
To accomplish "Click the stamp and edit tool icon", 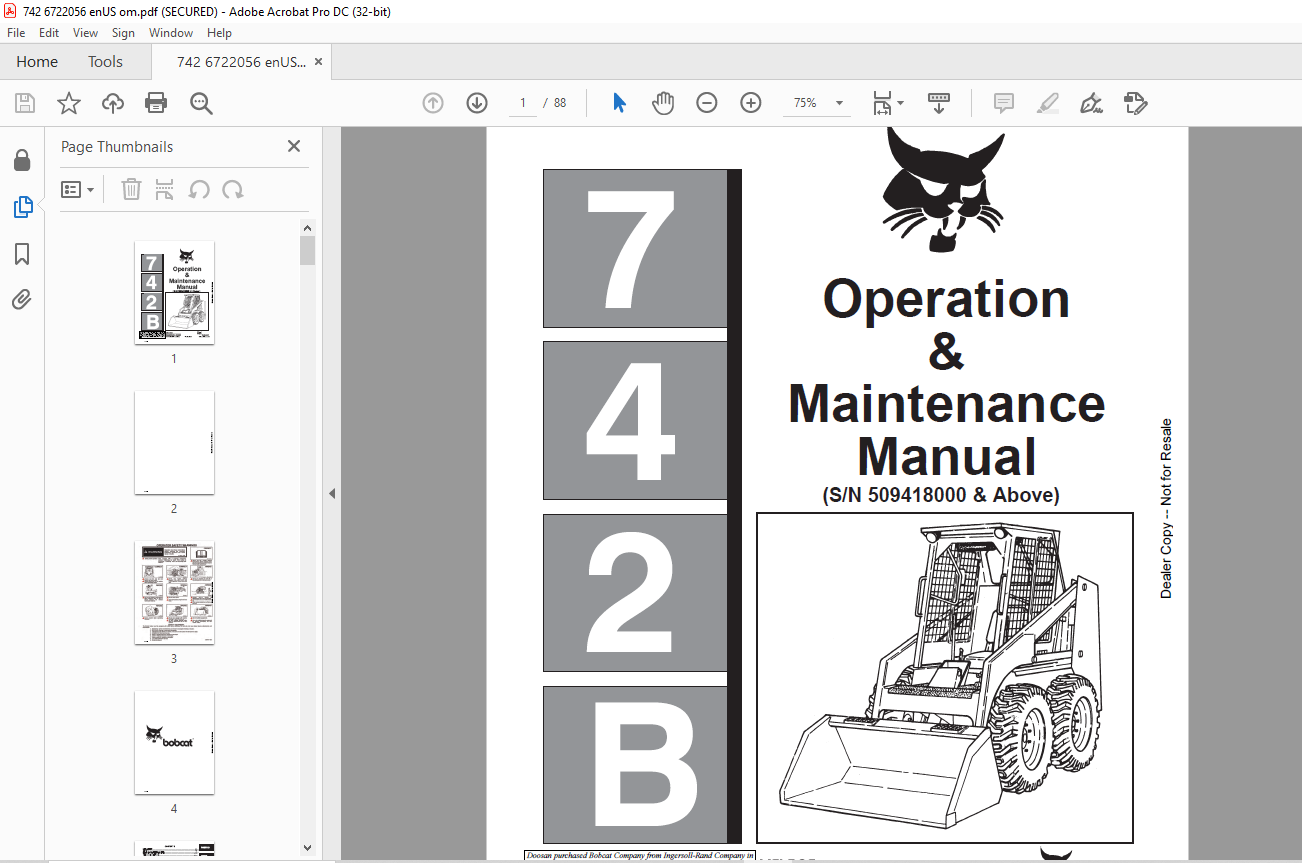I will pyautogui.click(x=1135, y=103).
